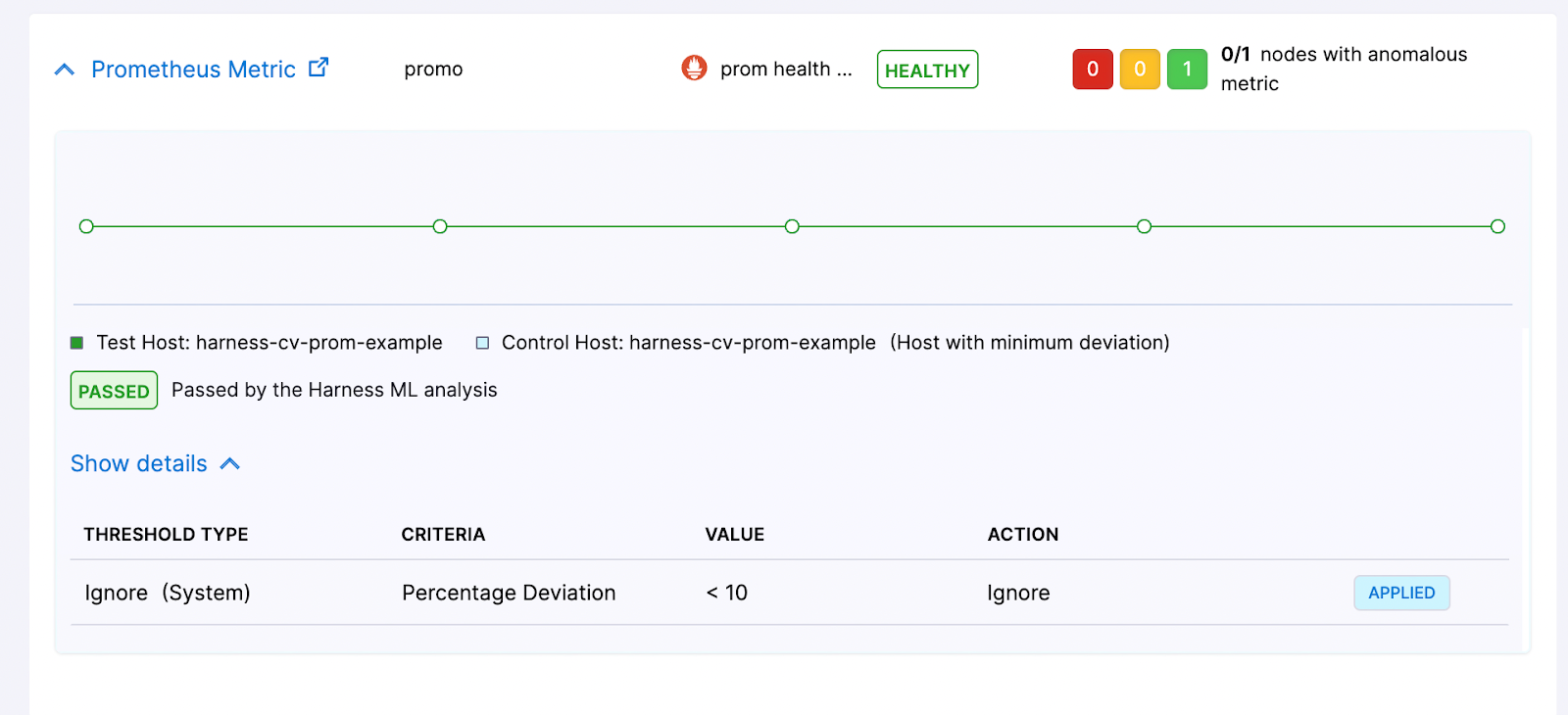Click the ACTION column header
This screenshot has width=1568, height=715.
coord(1023,535)
